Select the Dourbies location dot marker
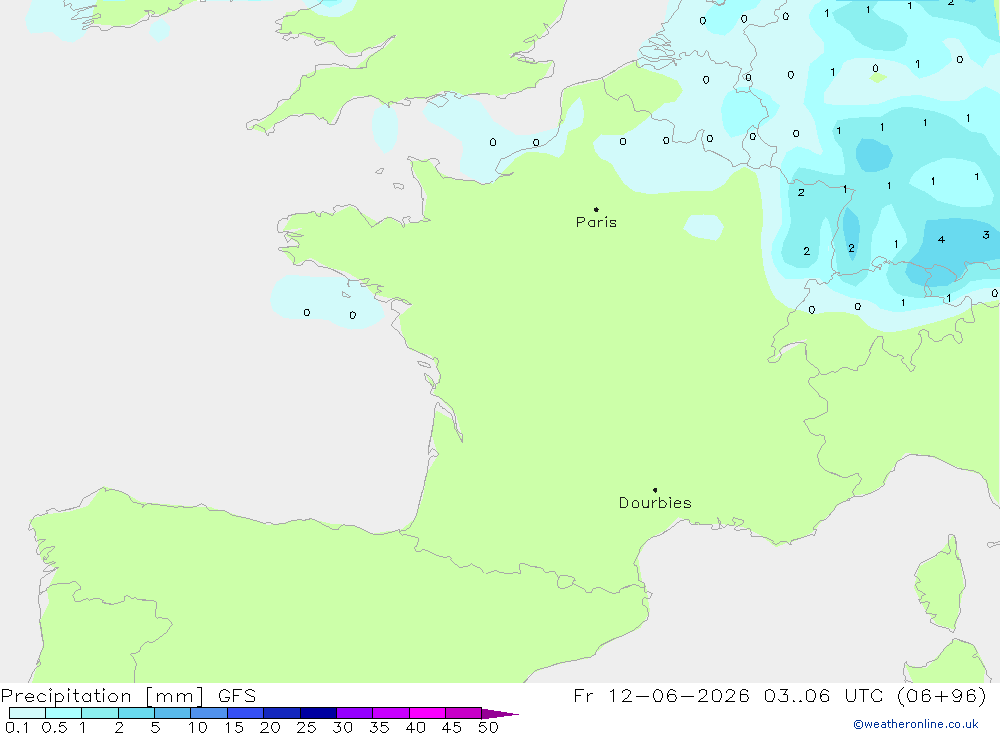This screenshot has height=733, width=1000. pos(655,490)
